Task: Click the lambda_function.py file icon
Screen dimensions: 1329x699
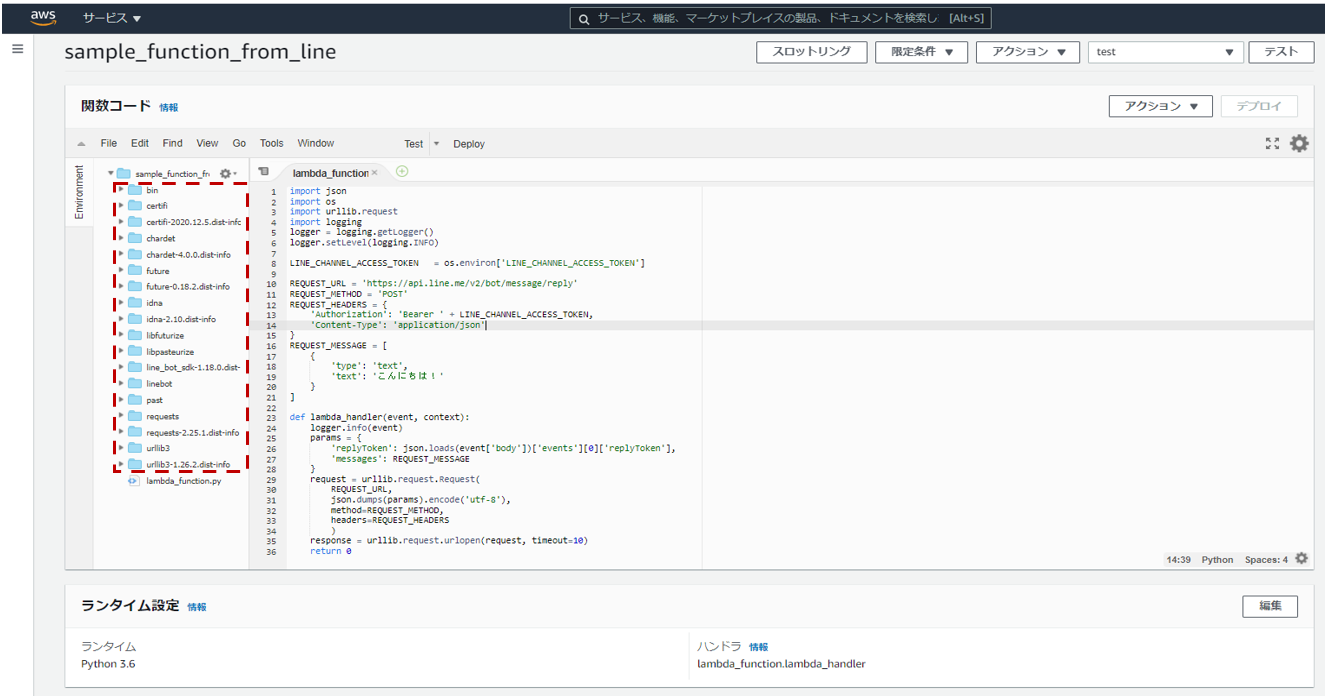Action: tap(134, 481)
